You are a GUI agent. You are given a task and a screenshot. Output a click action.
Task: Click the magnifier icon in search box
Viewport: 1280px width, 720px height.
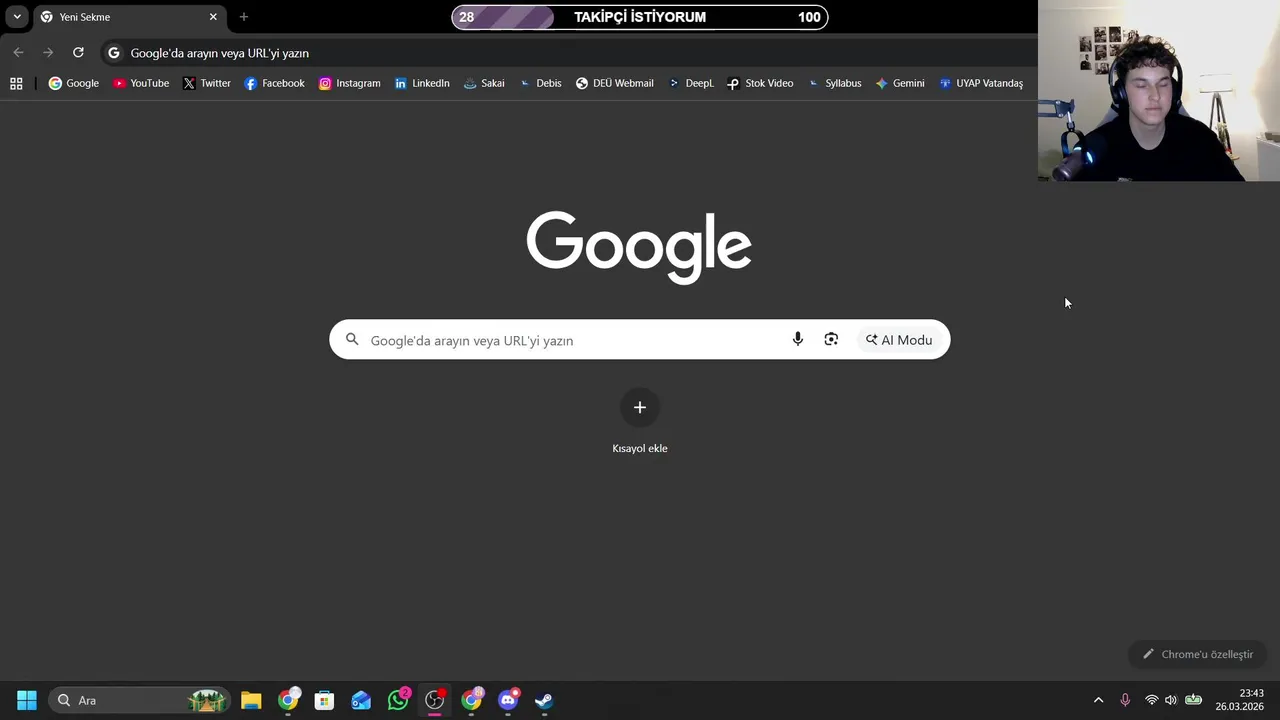tap(352, 340)
